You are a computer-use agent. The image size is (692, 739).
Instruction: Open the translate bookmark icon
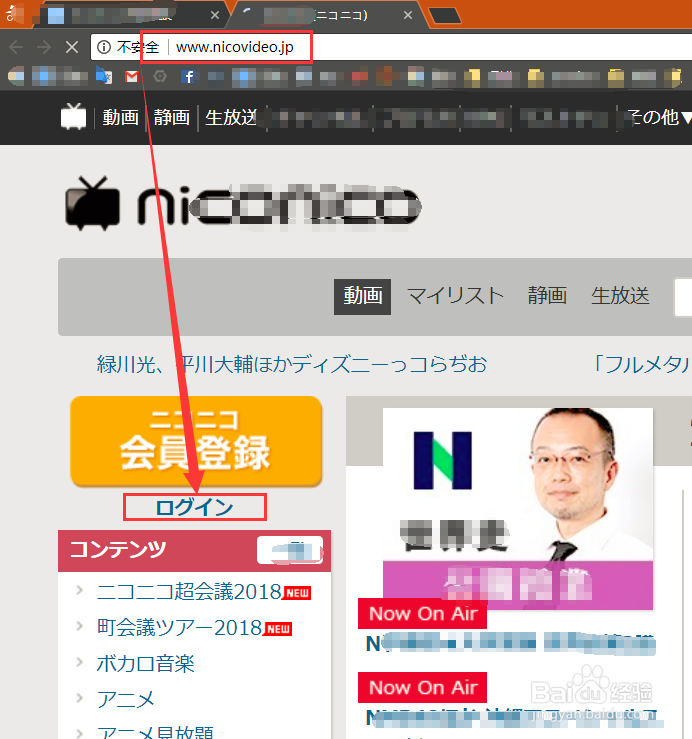coord(104,75)
